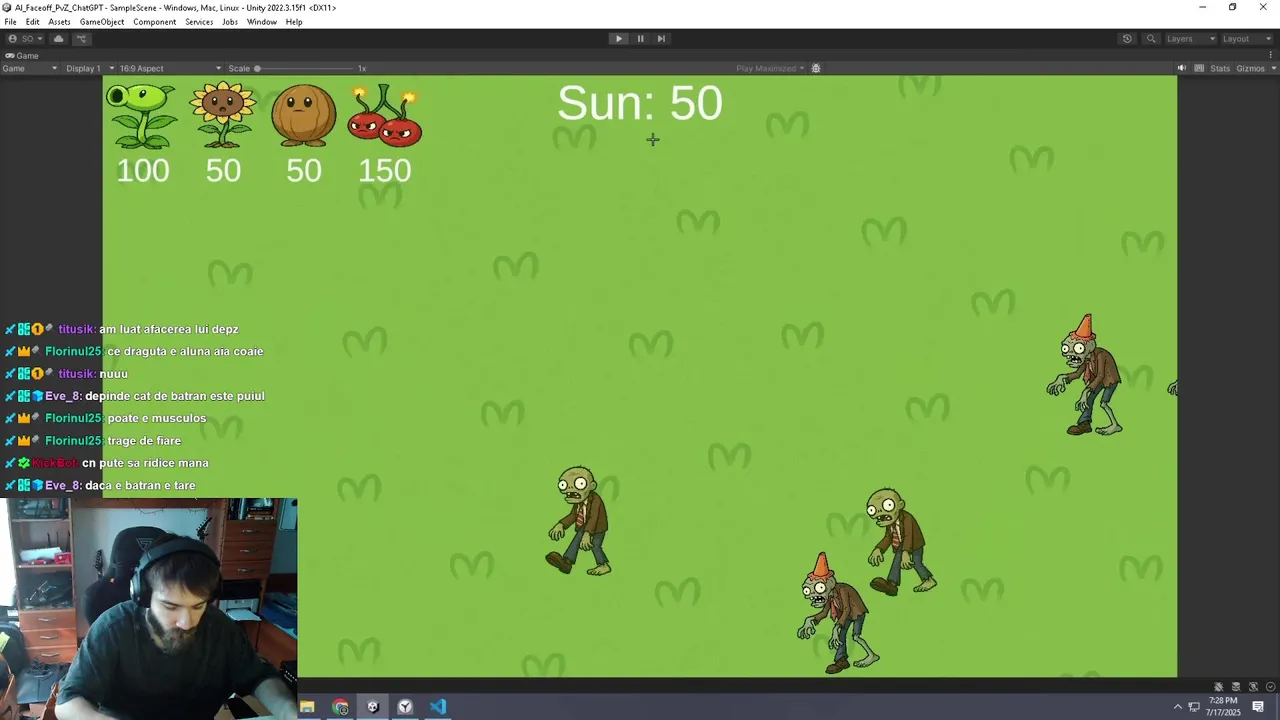This screenshot has height=720, width=1280.
Task: Open Unity Search magnifier icon
Action: click(1151, 39)
